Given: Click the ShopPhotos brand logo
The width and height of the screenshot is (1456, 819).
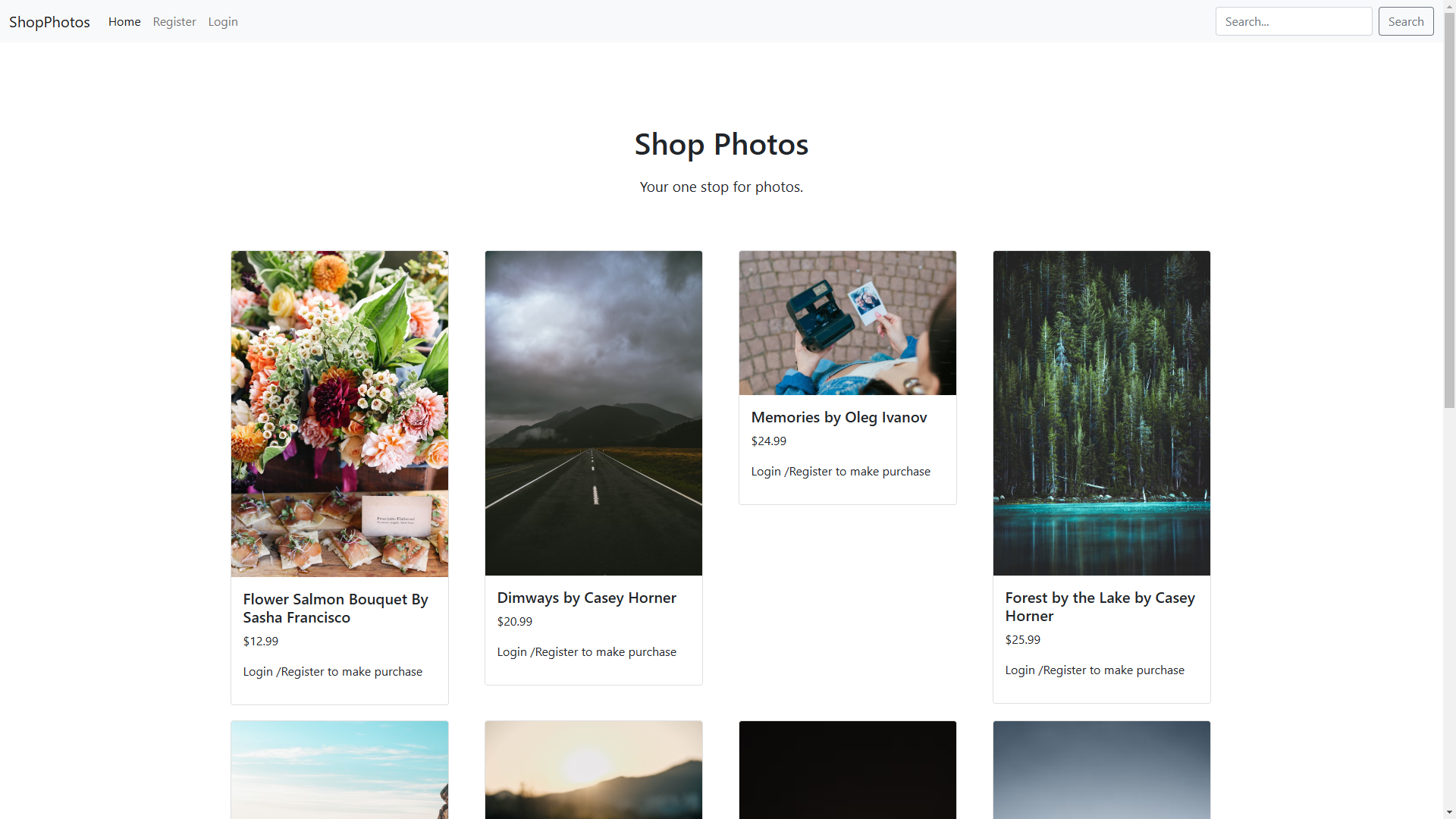Looking at the screenshot, I should click(x=49, y=21).
